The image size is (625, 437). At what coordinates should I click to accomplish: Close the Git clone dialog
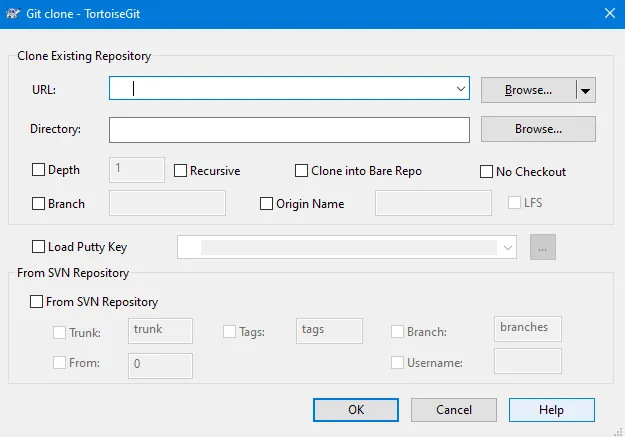click(x=609, y=14)
